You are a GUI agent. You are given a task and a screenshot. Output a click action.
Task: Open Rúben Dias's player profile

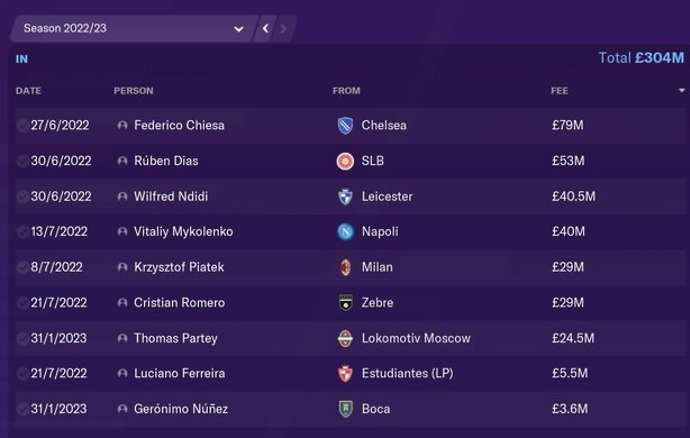[x=166, y=161]
